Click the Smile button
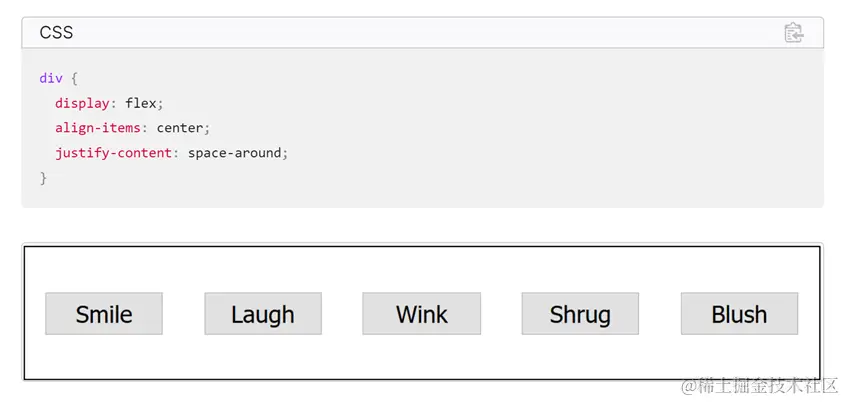Viewport: 845px width, 402px height. tap(104, 314)
